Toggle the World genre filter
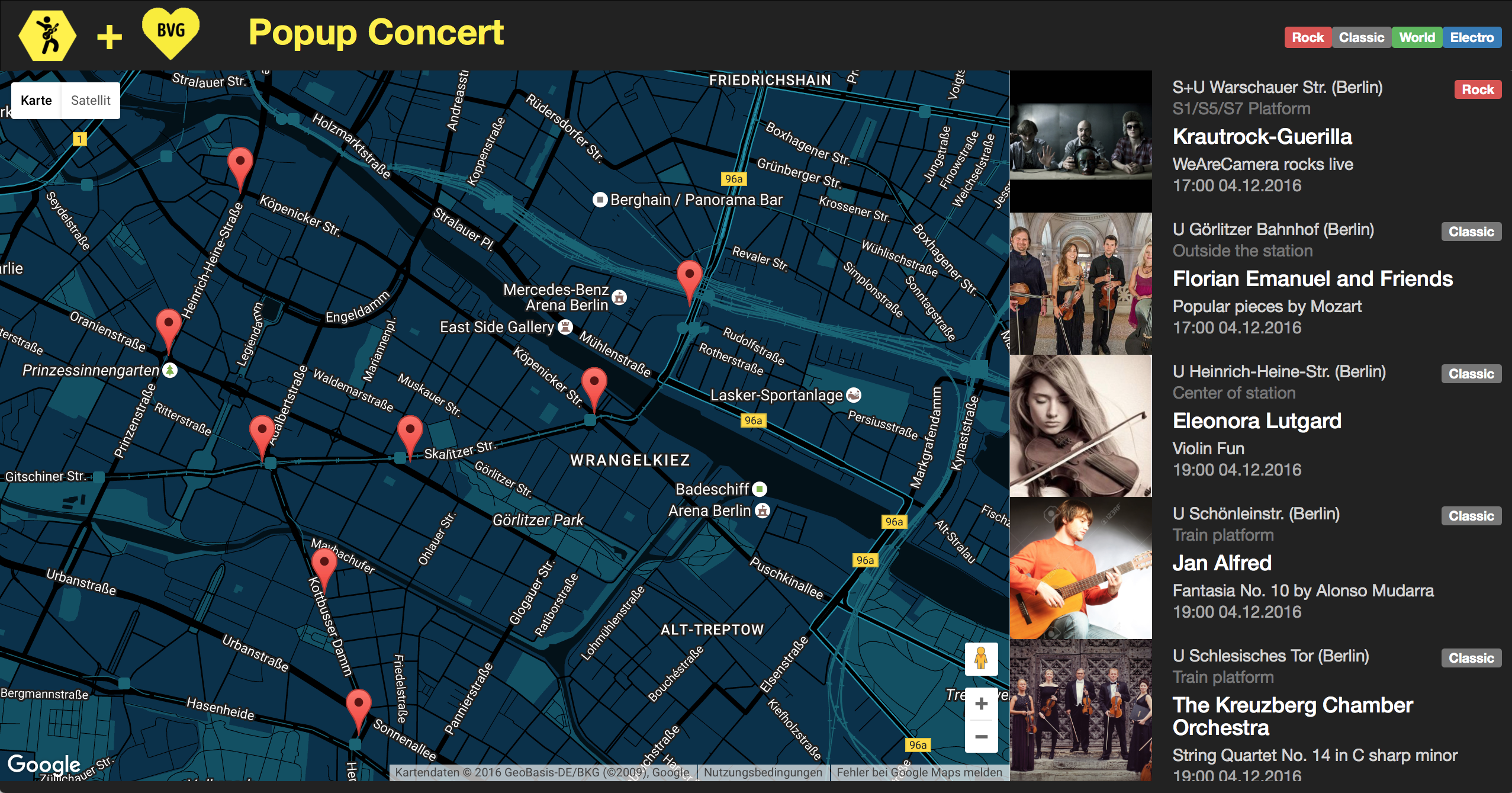 [1416, 37]
